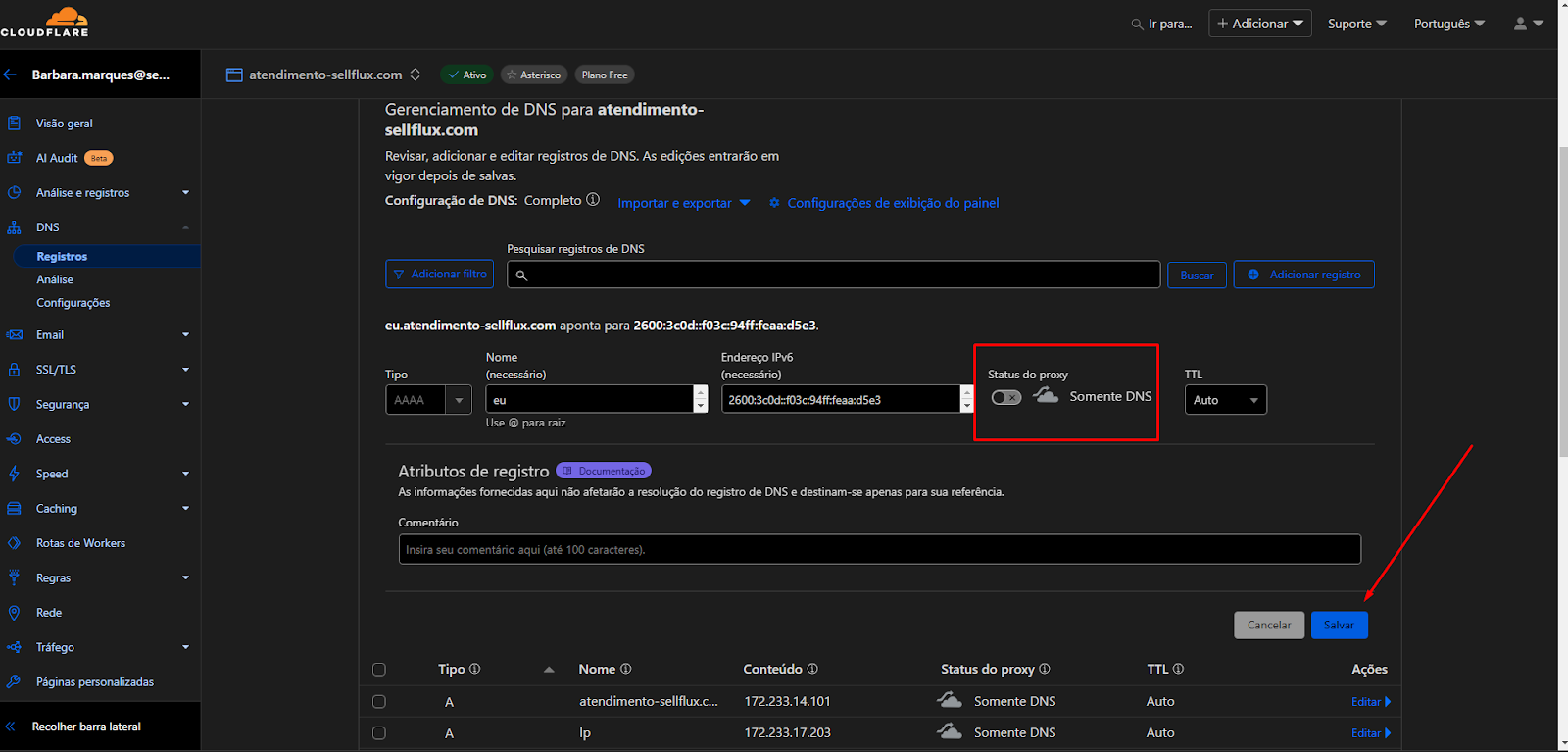Click the user account icon at top right
The height and width of the screenshot is (752, 1568).
[1520, 24]
